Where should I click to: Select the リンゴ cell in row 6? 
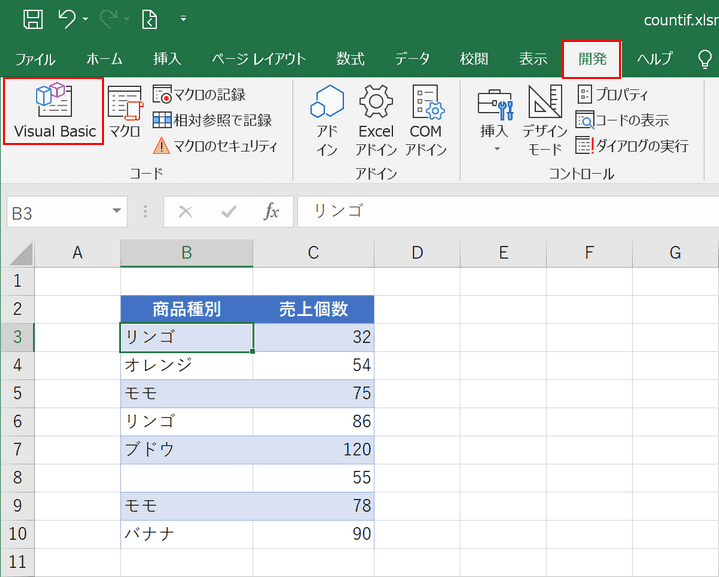pos(187,422)
